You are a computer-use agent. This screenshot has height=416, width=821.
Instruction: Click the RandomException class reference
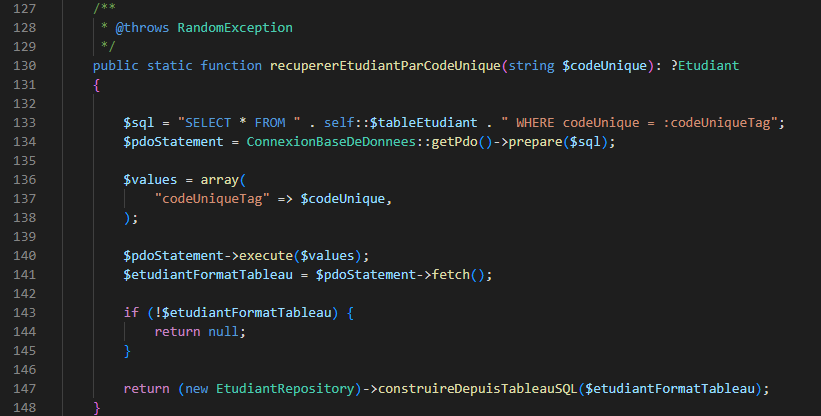point(235,28)
